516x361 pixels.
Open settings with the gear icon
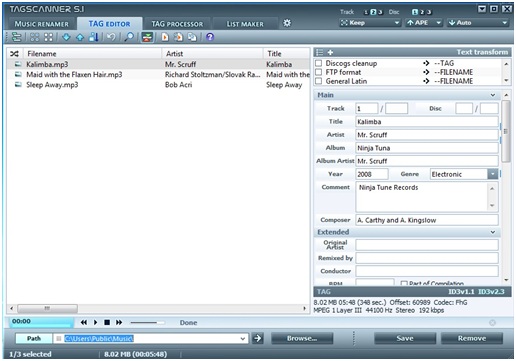tap(287, 23)
